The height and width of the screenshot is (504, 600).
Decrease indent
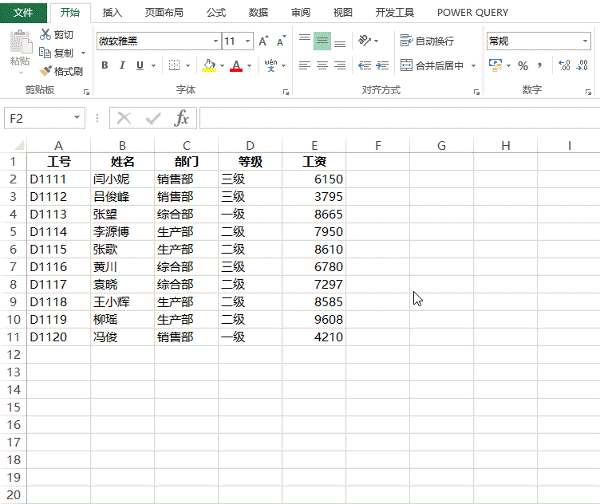pyautogui.click(x=364, y=65)
